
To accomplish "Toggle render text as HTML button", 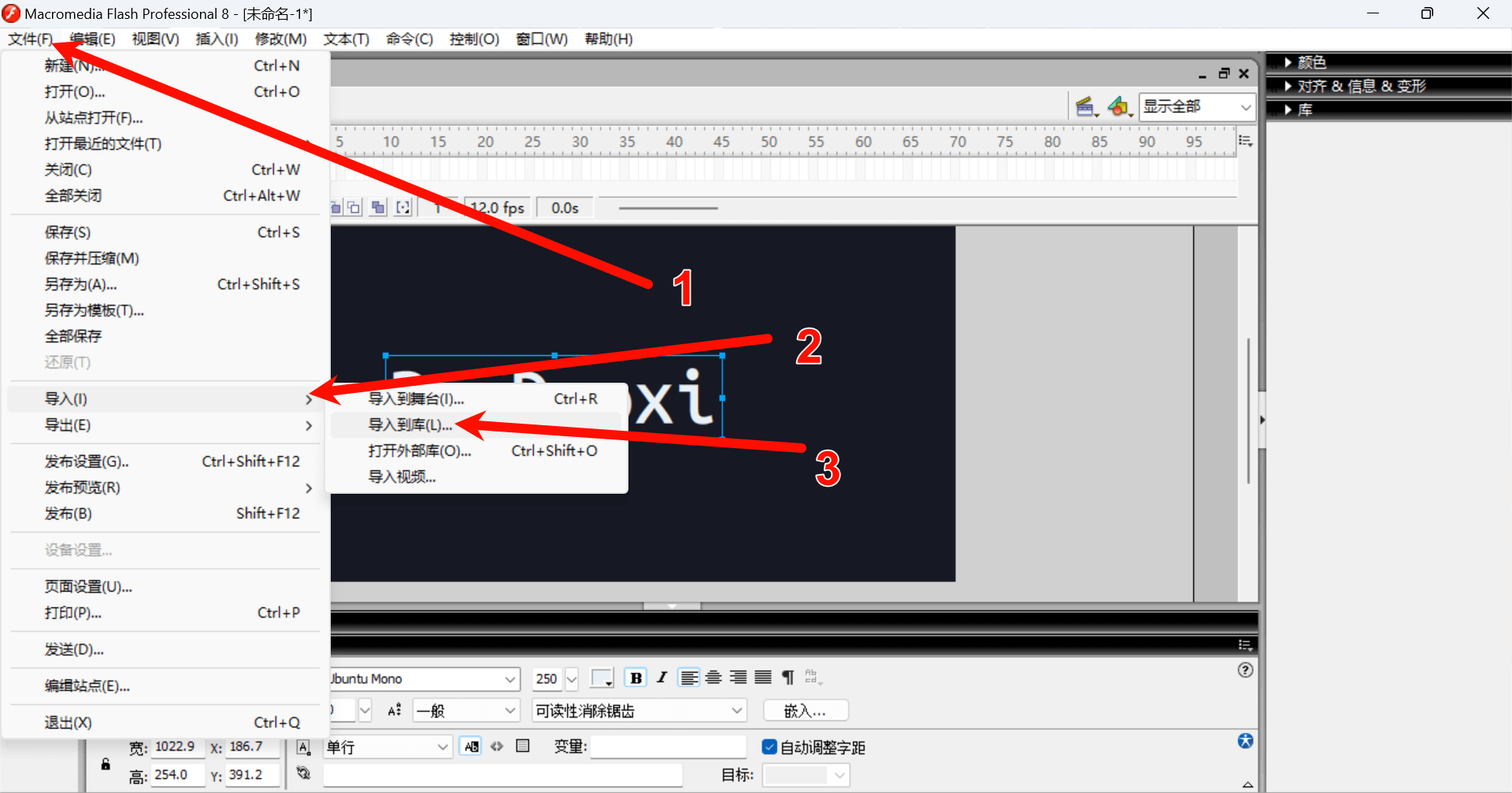I will point(497,747).
